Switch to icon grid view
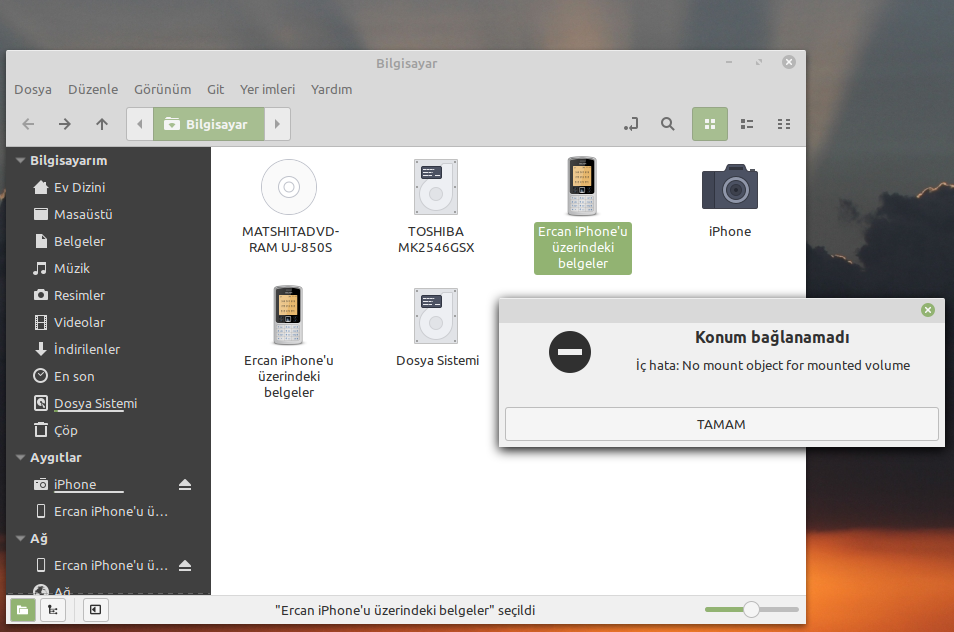The height and width of the screenshot is (632, 954). 709,124
